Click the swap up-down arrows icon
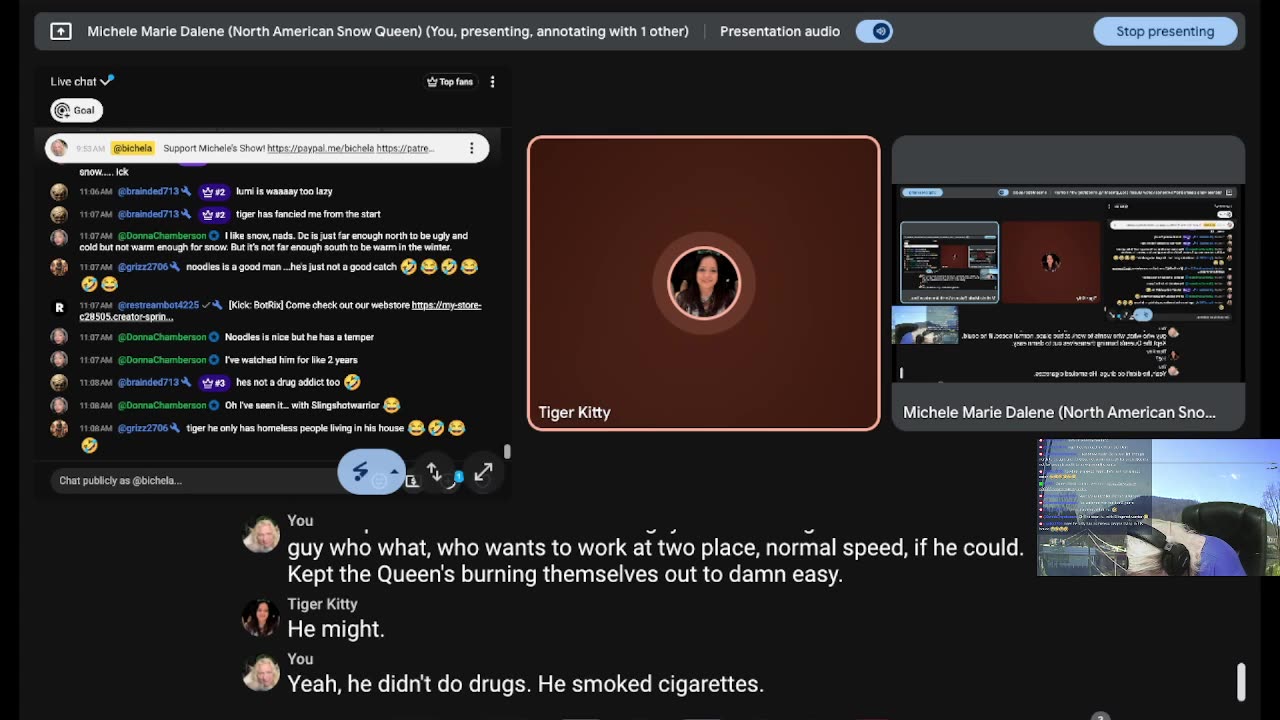1280x720 pixels. 434,471
